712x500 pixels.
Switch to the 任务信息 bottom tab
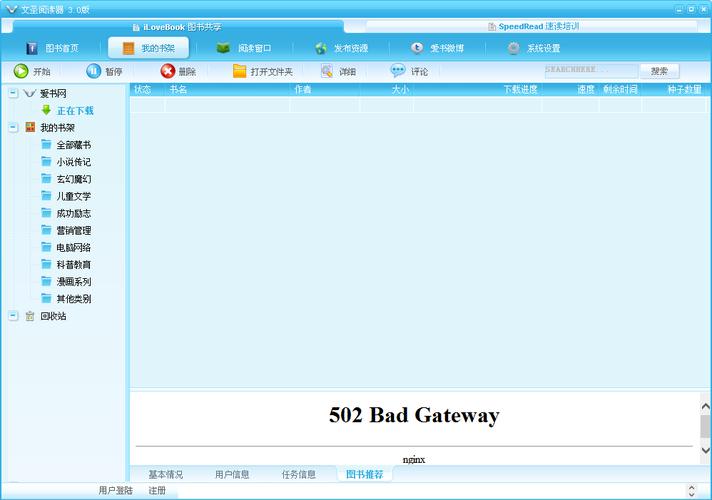[298, 475]
